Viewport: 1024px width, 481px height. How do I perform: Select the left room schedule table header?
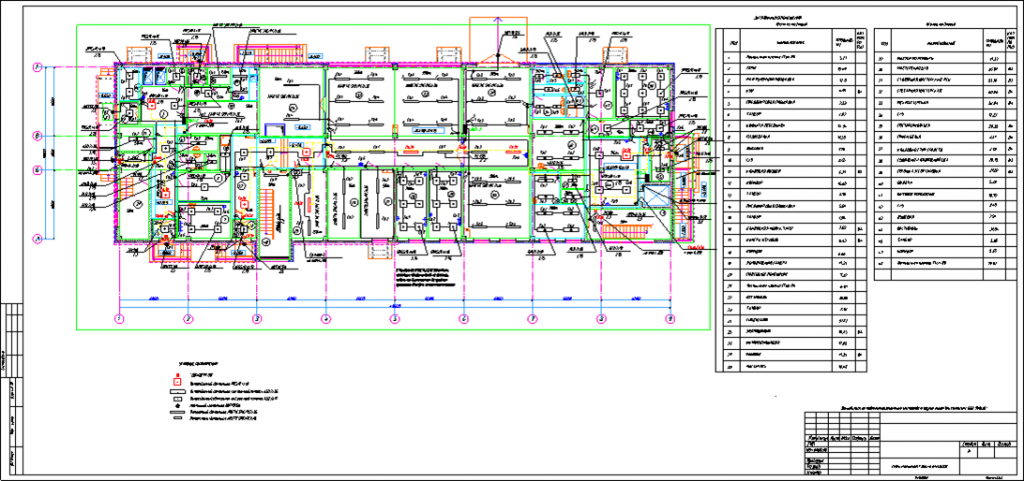(792, 42)
